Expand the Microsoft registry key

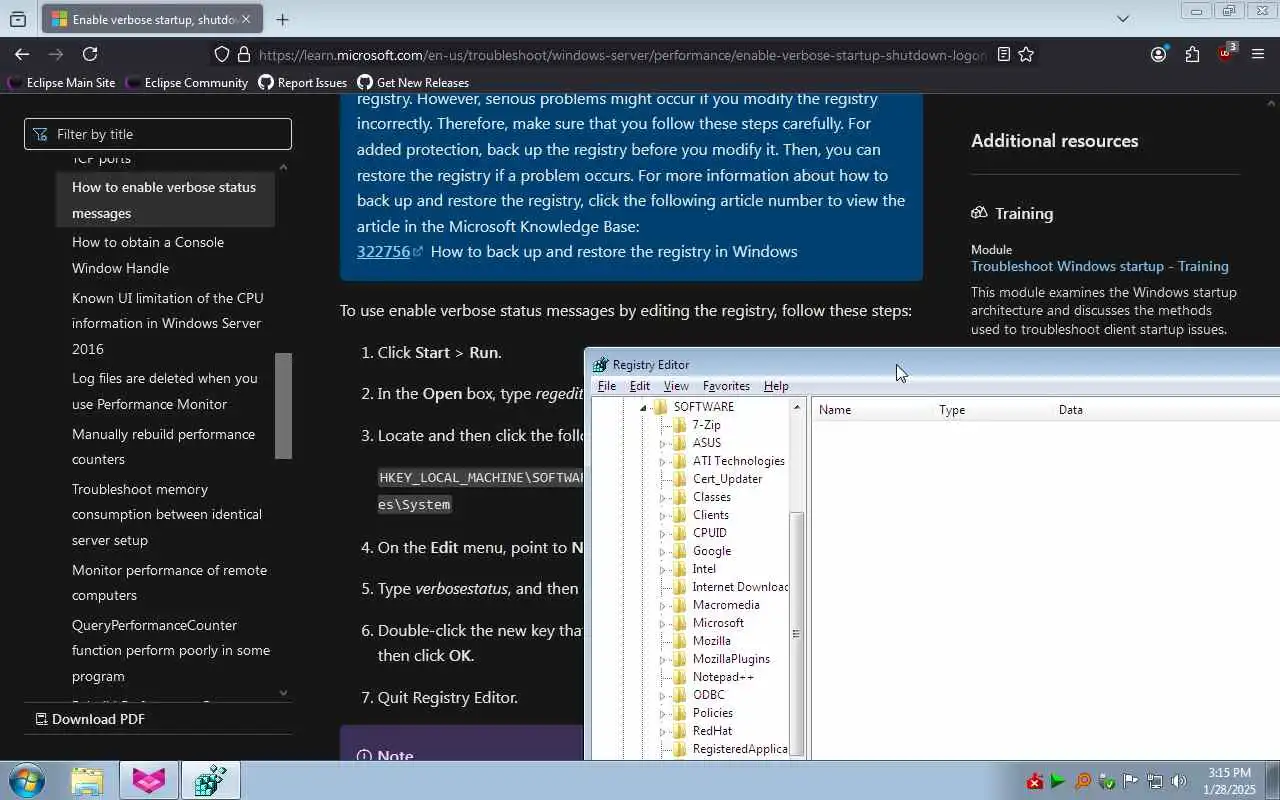(x=662, y=623)
